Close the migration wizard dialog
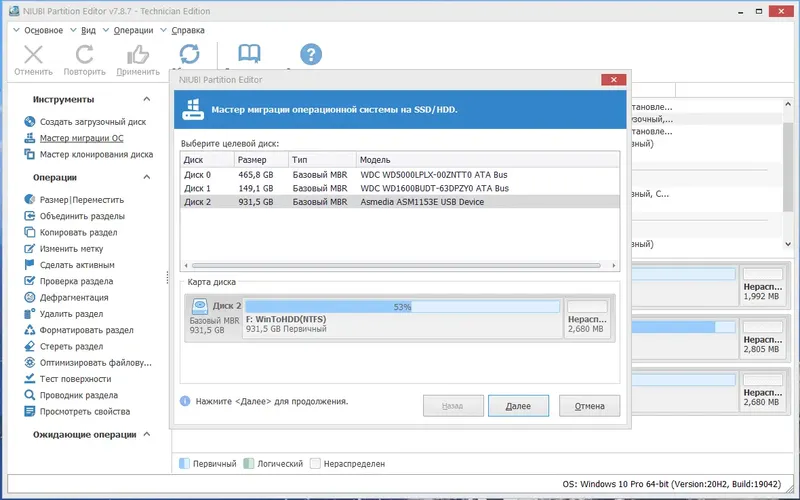The width and height of the screenshot is (800, 500). [x=613, y=80]
